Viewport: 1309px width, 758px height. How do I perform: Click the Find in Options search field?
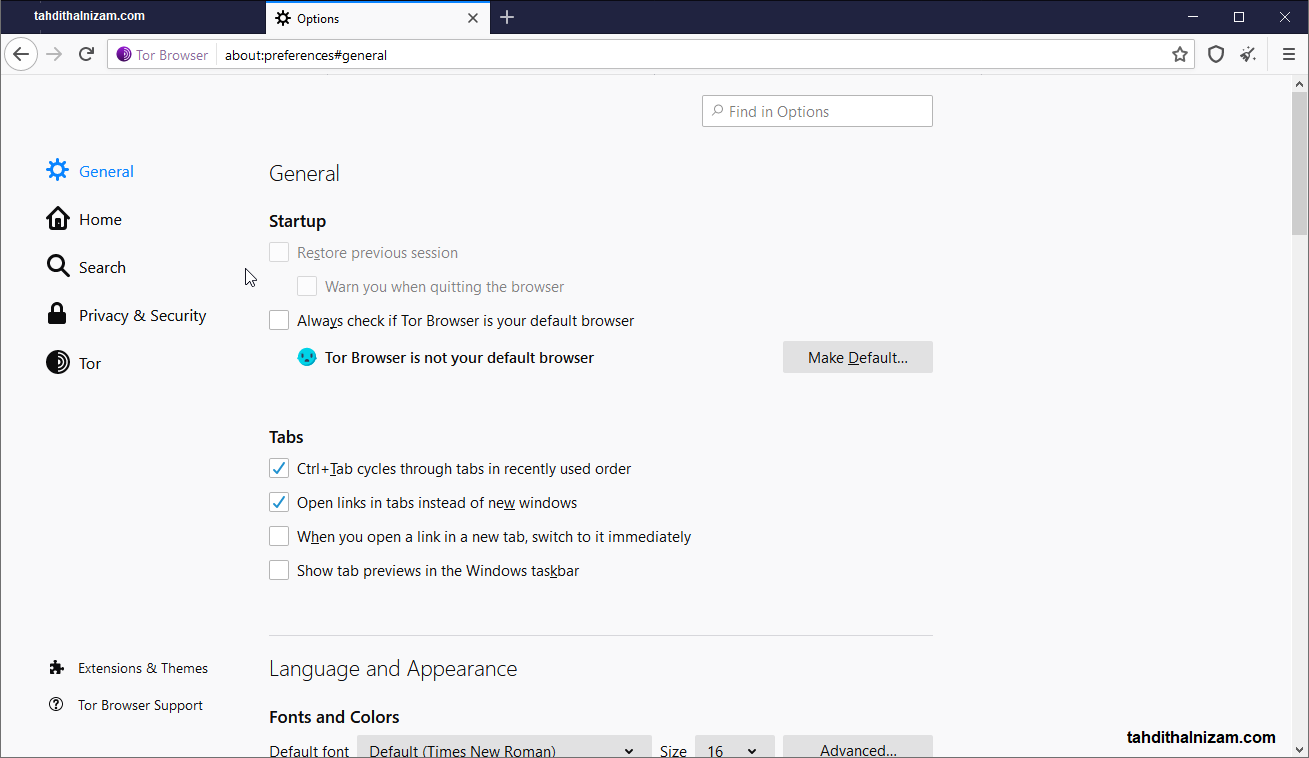817,111
